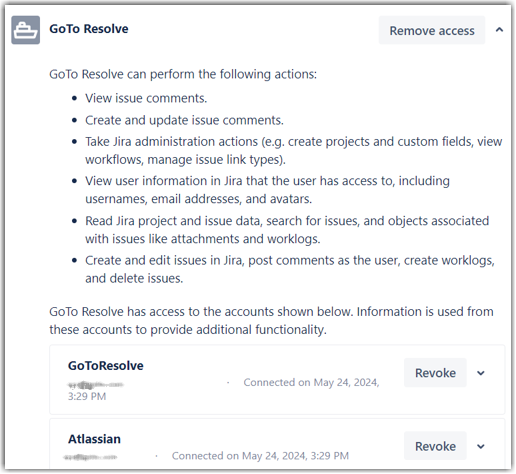
Task: Collapse the GoTo Resolve details chevron
Action: tap(499, 30)
